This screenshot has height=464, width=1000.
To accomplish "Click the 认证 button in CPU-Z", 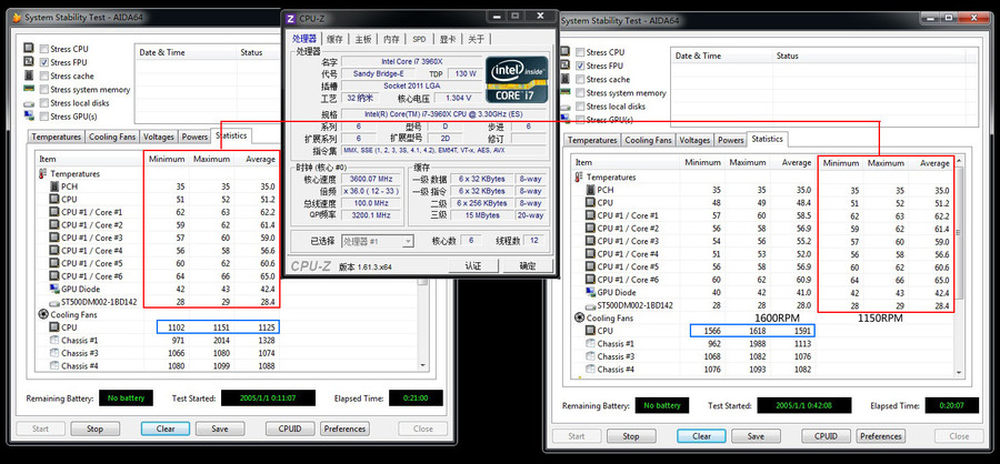I will point(473,266).
